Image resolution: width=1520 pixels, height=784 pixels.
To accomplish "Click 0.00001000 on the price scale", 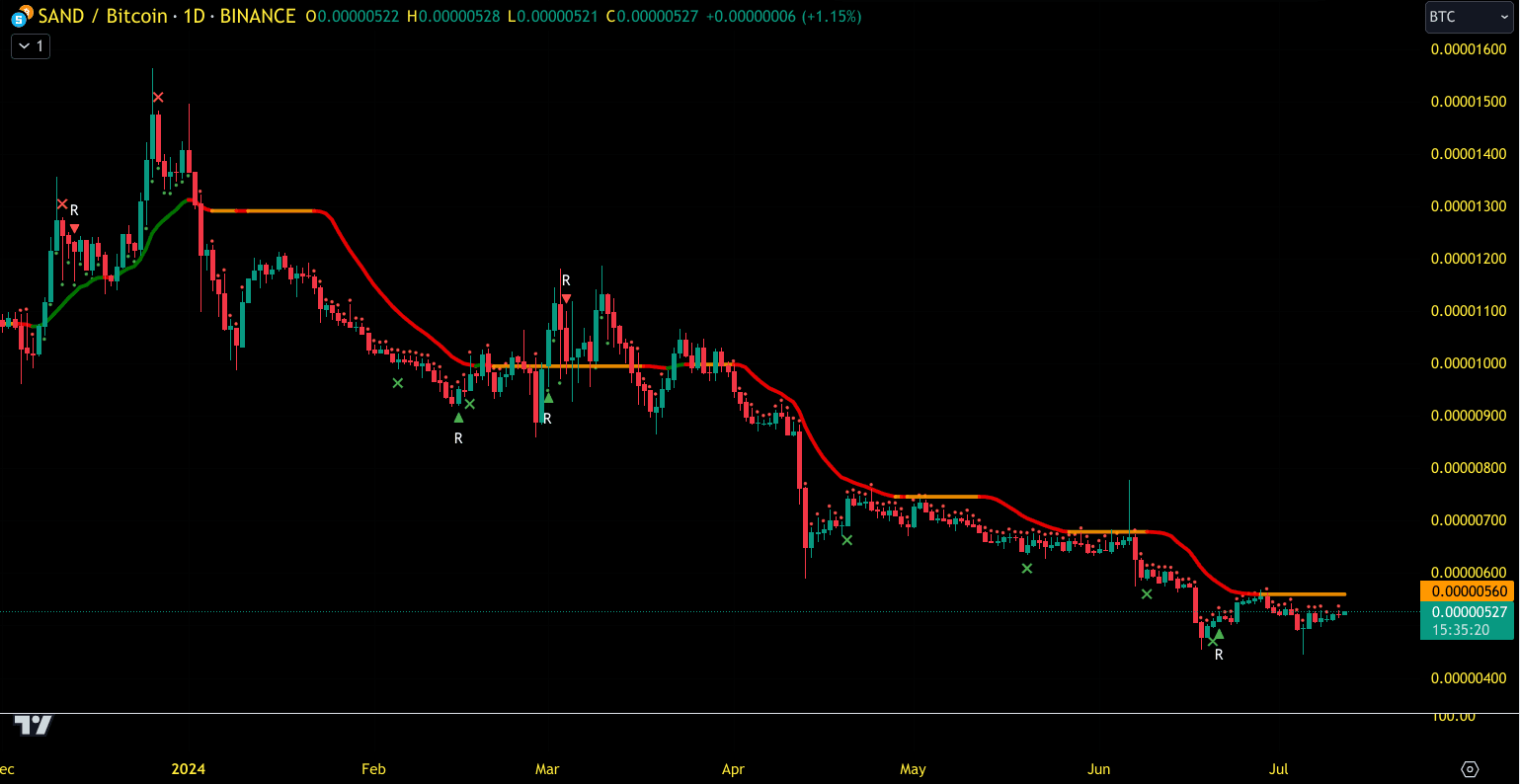I will [1469, 363].
